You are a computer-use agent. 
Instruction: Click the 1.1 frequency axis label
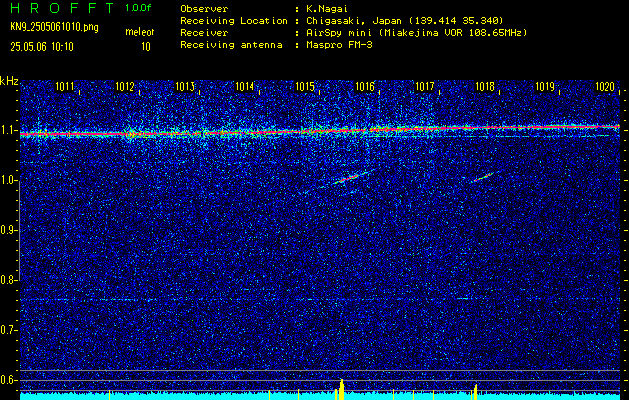coord(8,130)
